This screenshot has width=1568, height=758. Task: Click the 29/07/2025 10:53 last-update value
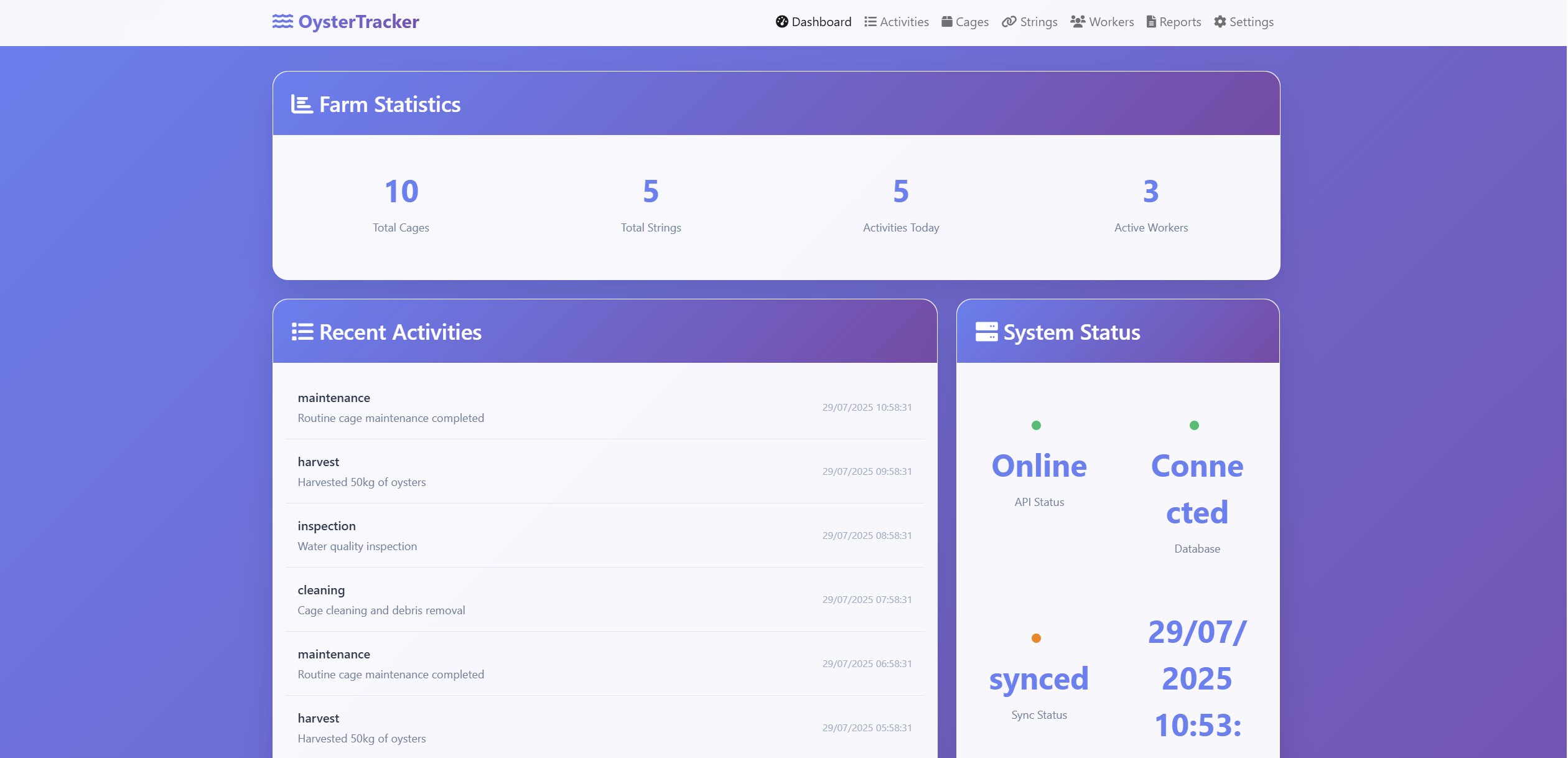coord(1197,678)
